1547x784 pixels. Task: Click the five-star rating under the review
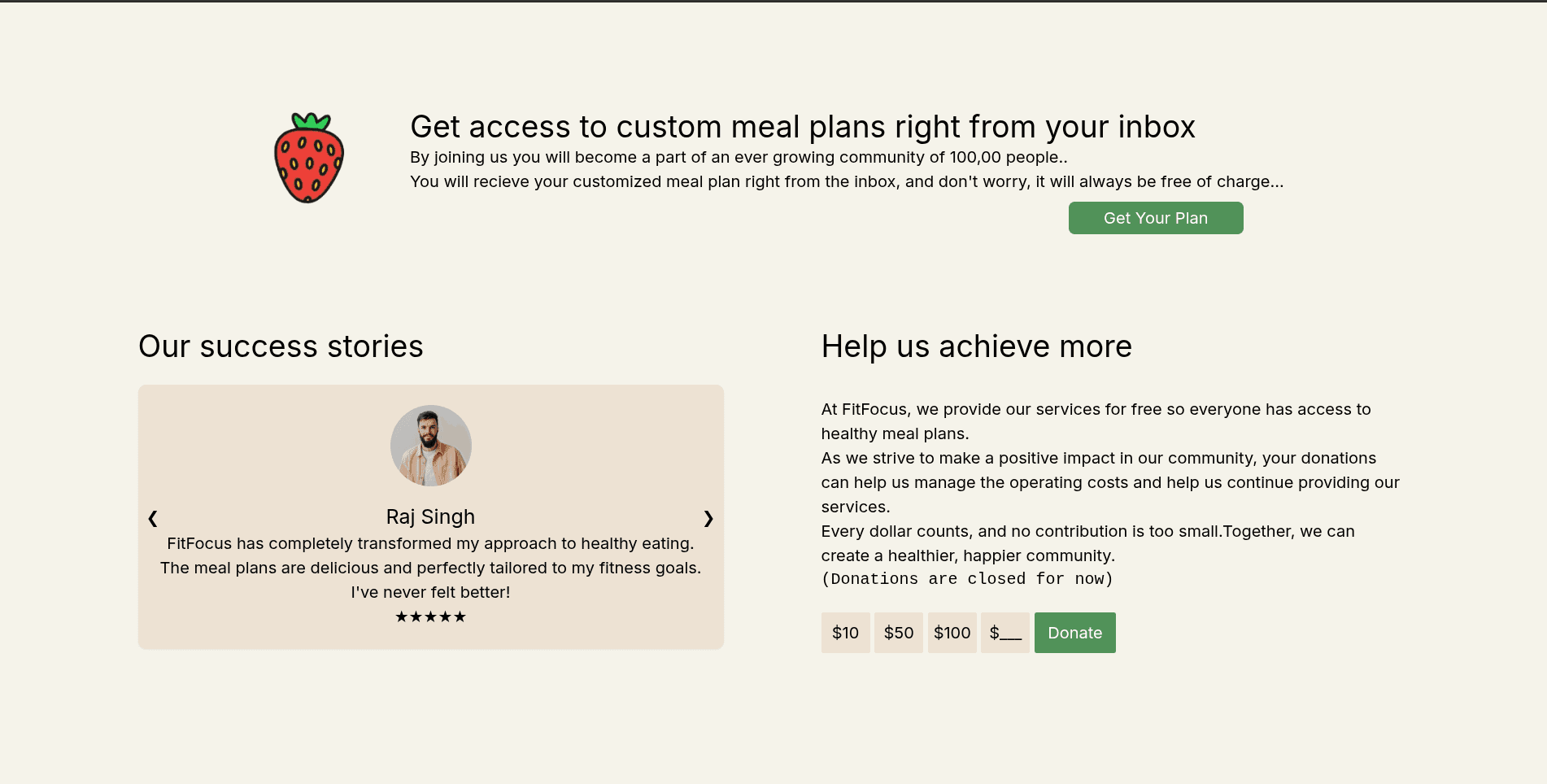[x=430, y=616]
